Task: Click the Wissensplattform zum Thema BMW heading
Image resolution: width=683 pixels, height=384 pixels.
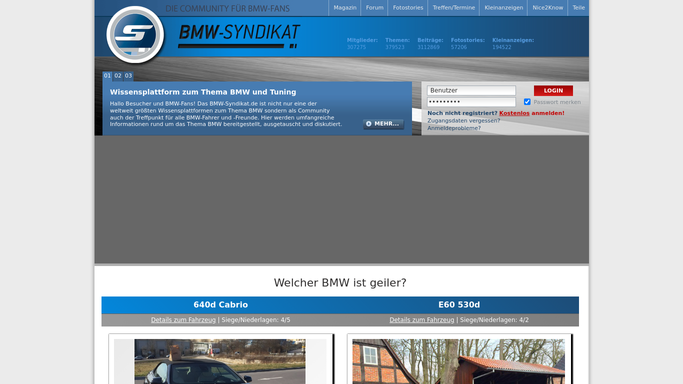Action: click(x=203, y=92)
